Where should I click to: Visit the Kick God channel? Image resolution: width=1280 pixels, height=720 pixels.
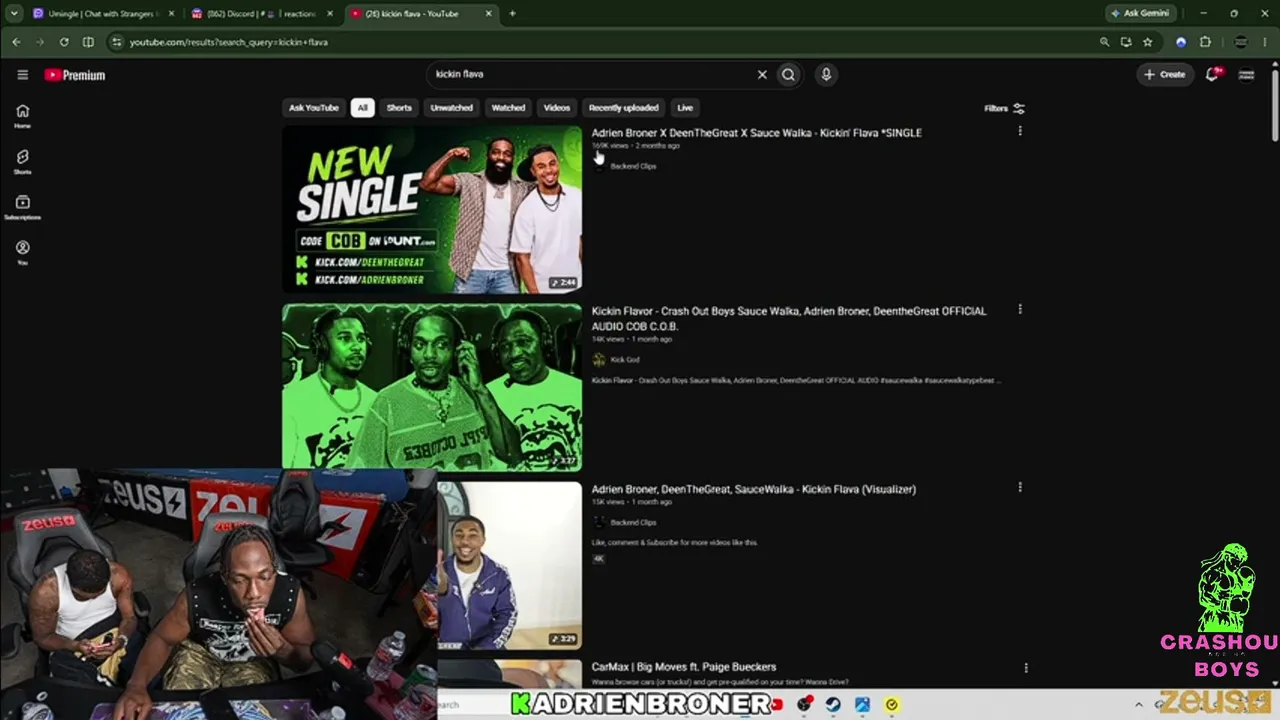pyautogui.click(x=625, y=360)
